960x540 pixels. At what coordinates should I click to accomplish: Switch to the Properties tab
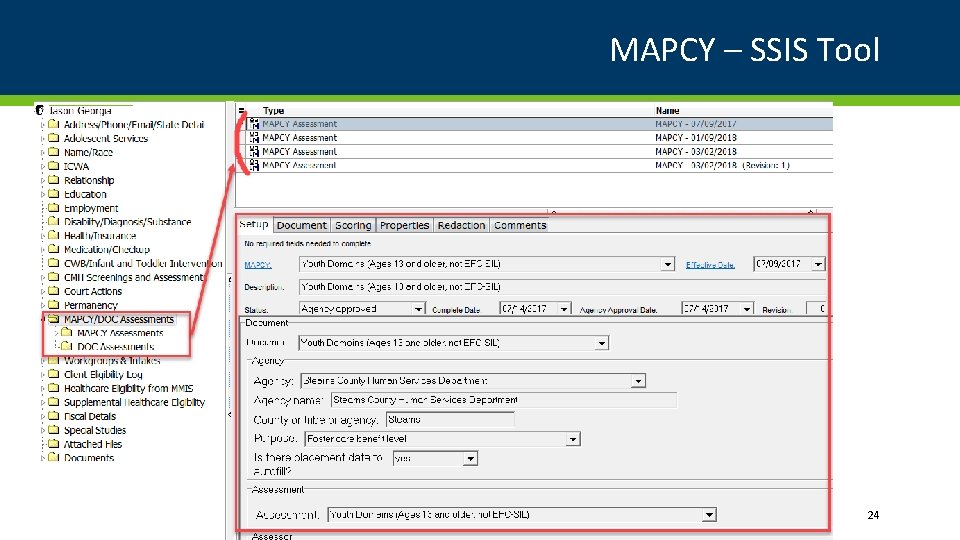pyautogui.click(x=404, y=225)
